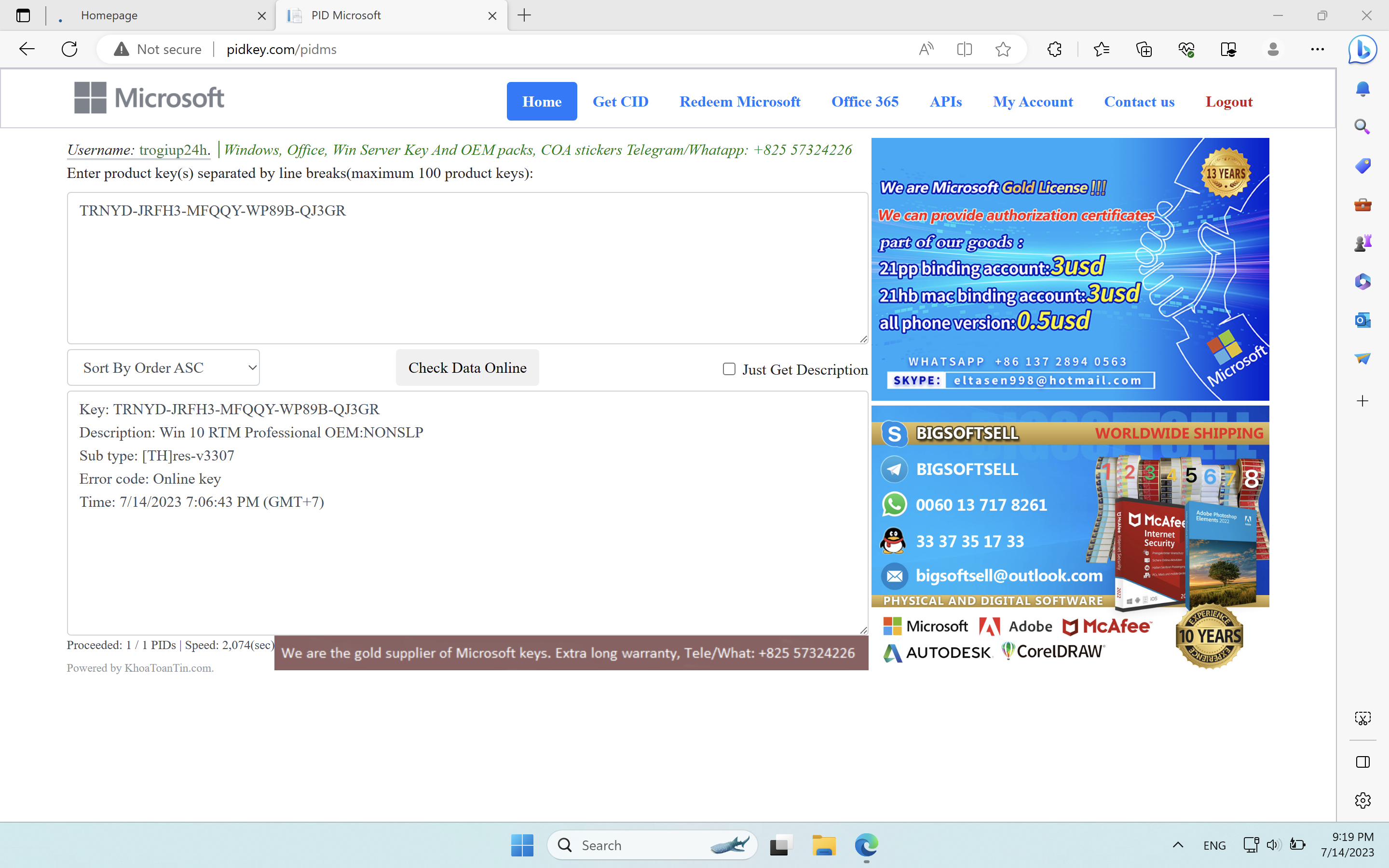Click the sidebar Search magnifier icon

point(1362,127)
